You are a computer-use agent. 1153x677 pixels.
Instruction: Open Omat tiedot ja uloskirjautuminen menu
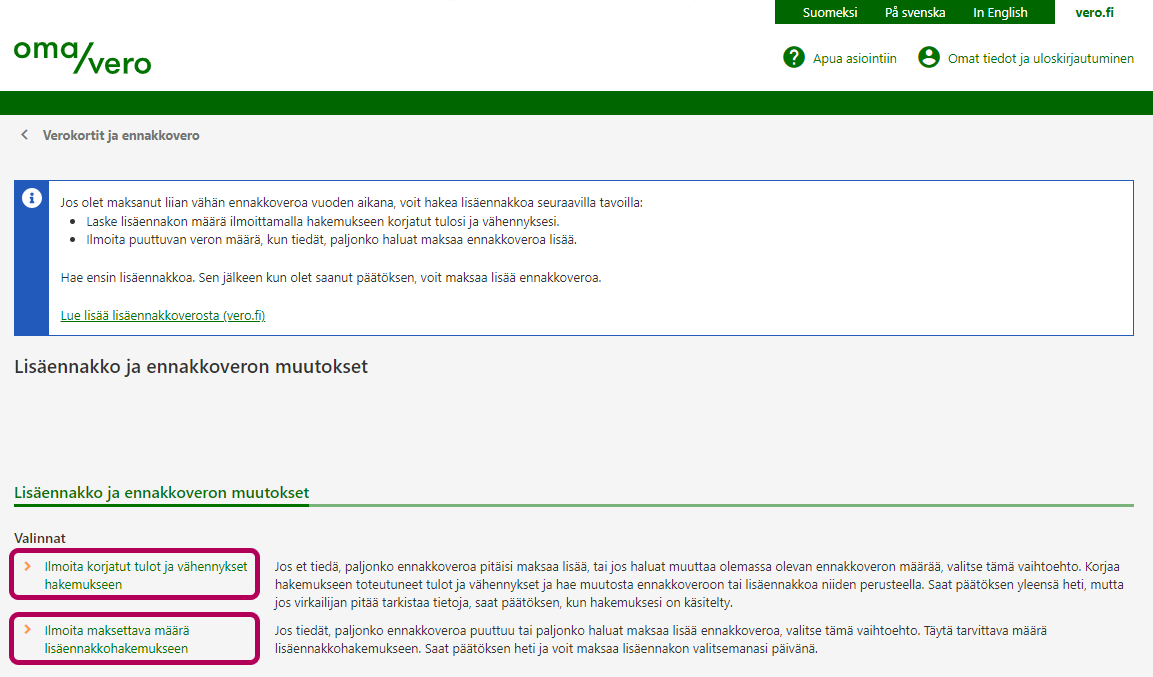pos(1040,59)
